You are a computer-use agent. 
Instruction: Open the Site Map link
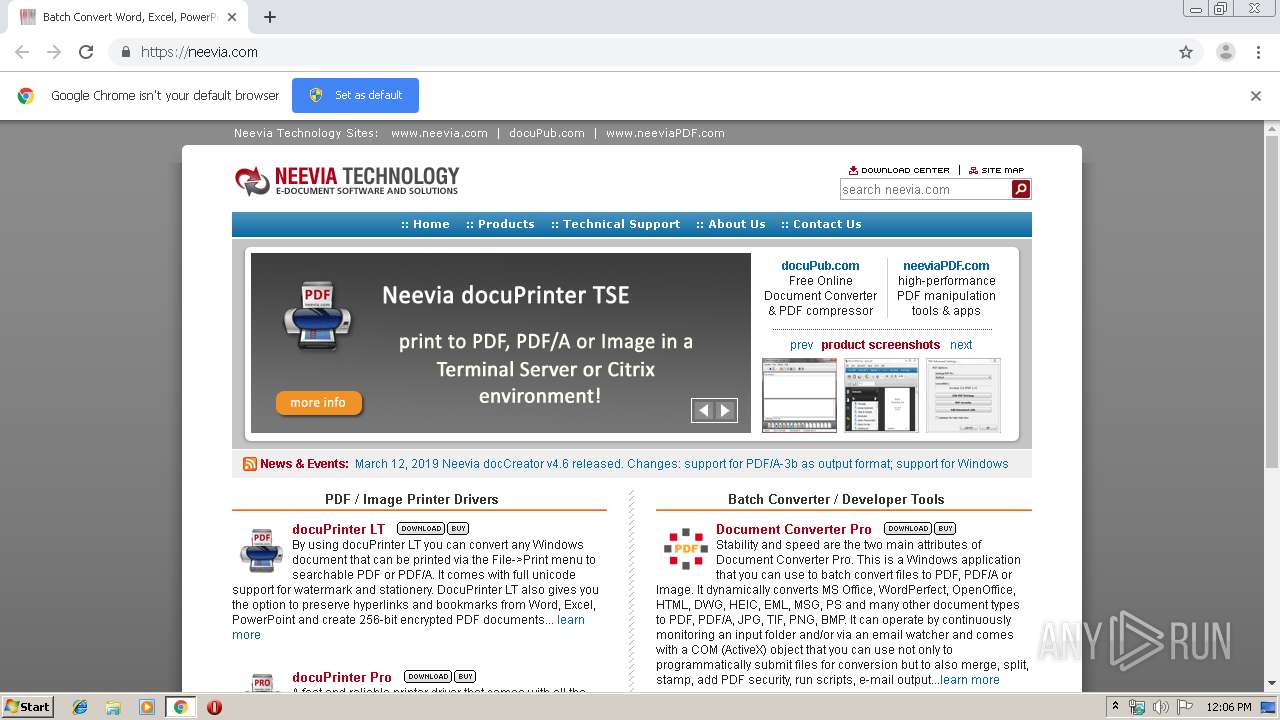[x=996, y=170]
